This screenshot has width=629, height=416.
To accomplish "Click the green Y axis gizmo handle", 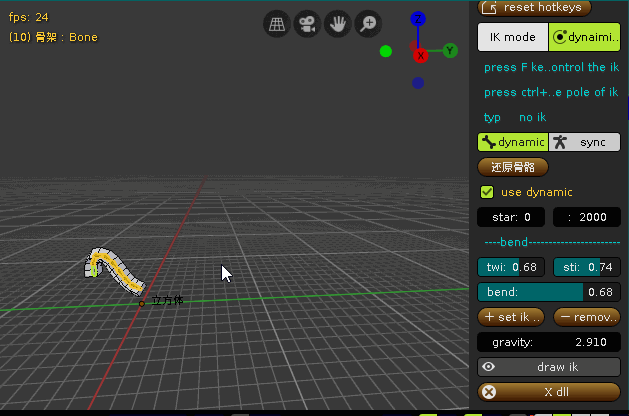I will click(x=450, y=51).
